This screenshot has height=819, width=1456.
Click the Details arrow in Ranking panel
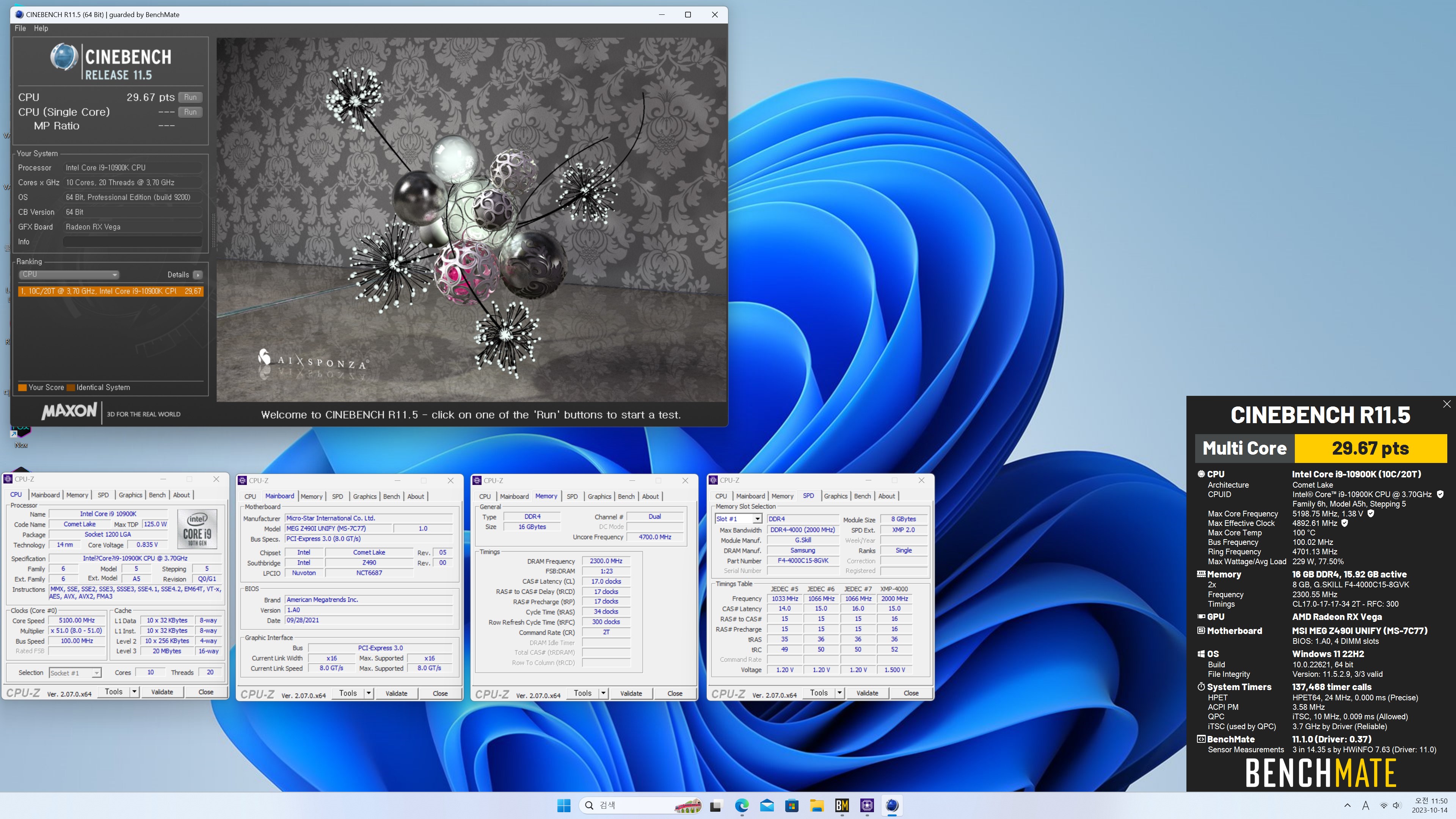point(197,275)
